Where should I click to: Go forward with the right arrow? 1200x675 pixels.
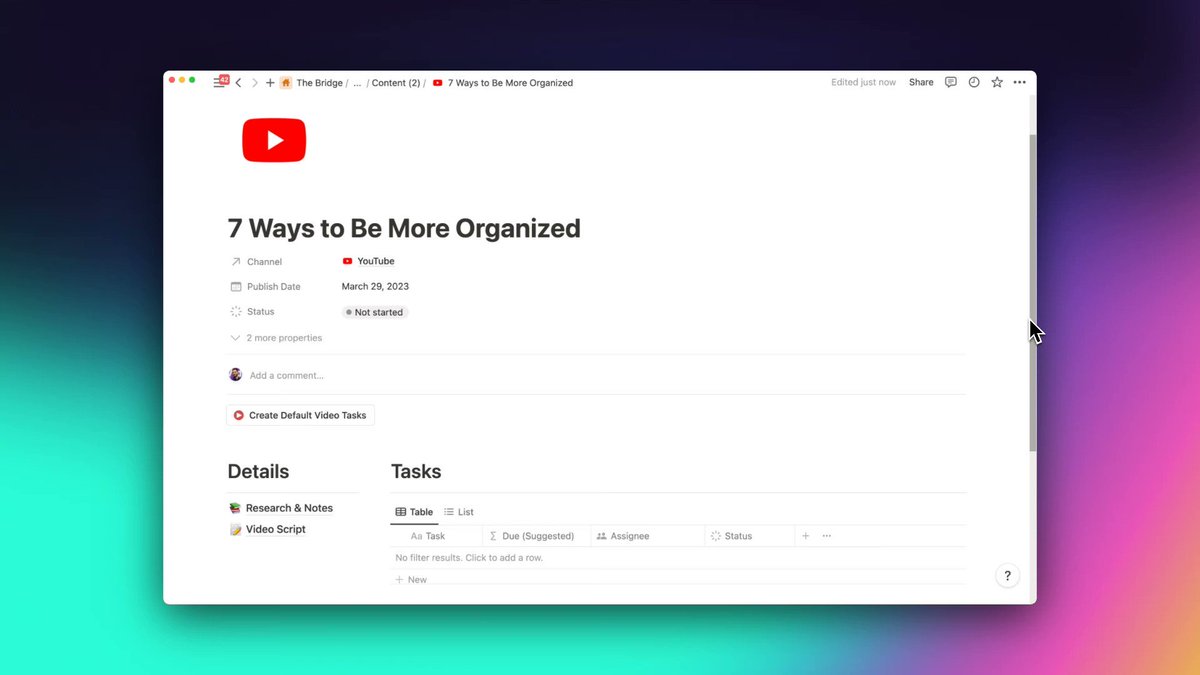(x=254, y=83)
